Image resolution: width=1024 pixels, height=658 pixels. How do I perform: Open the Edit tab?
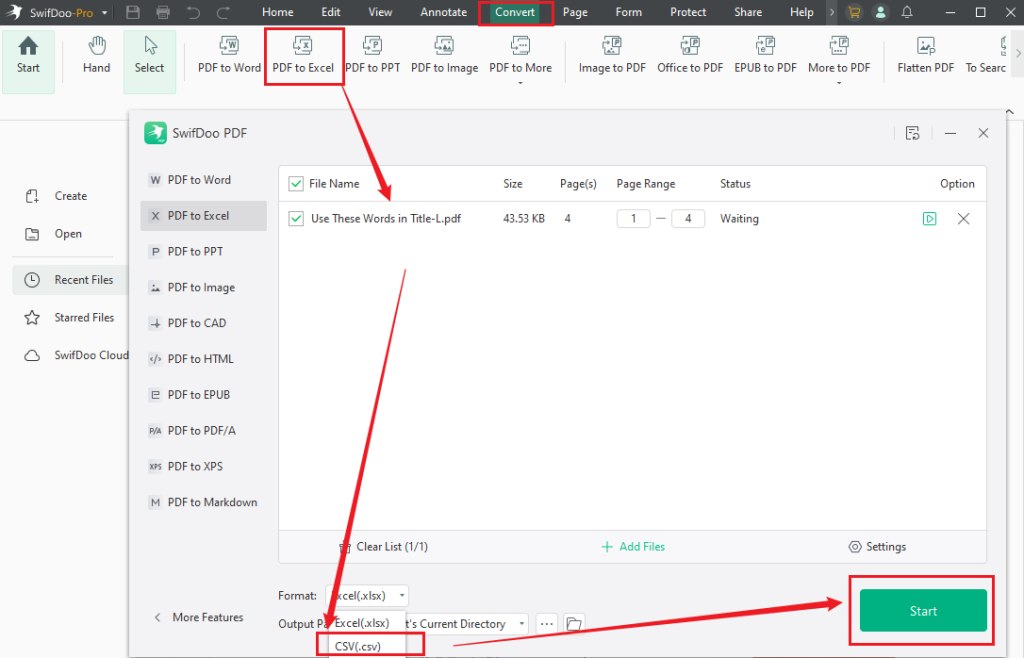click(x=330, y=12)
